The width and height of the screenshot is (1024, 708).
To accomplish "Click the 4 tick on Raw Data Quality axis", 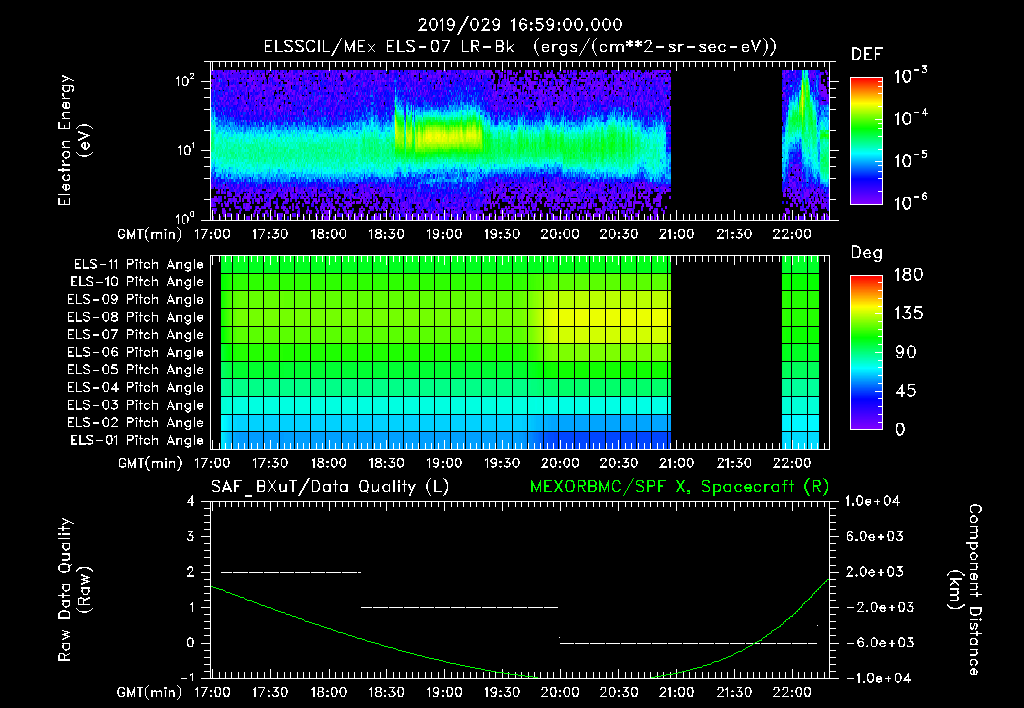I will 191,501.
